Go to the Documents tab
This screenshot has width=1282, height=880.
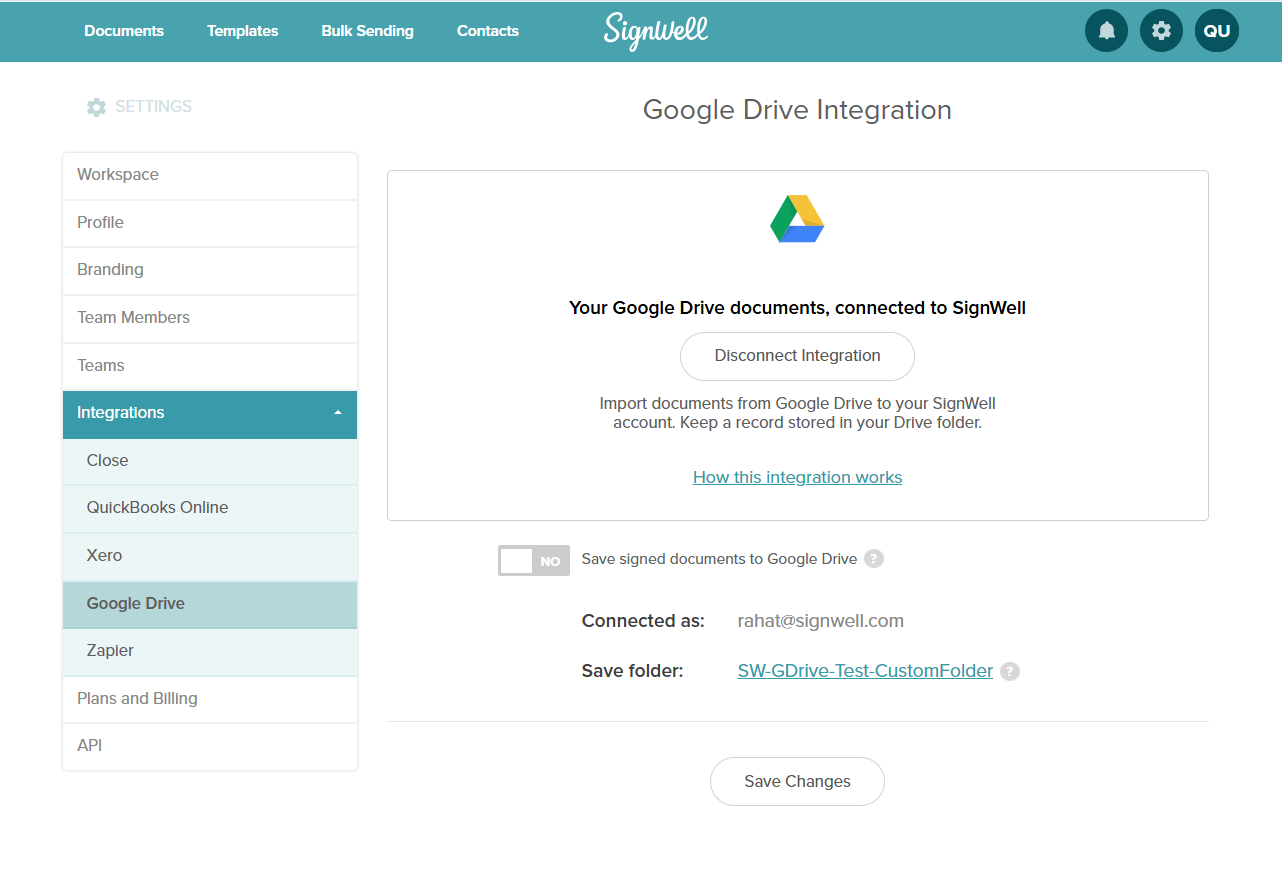pos(124,31)
